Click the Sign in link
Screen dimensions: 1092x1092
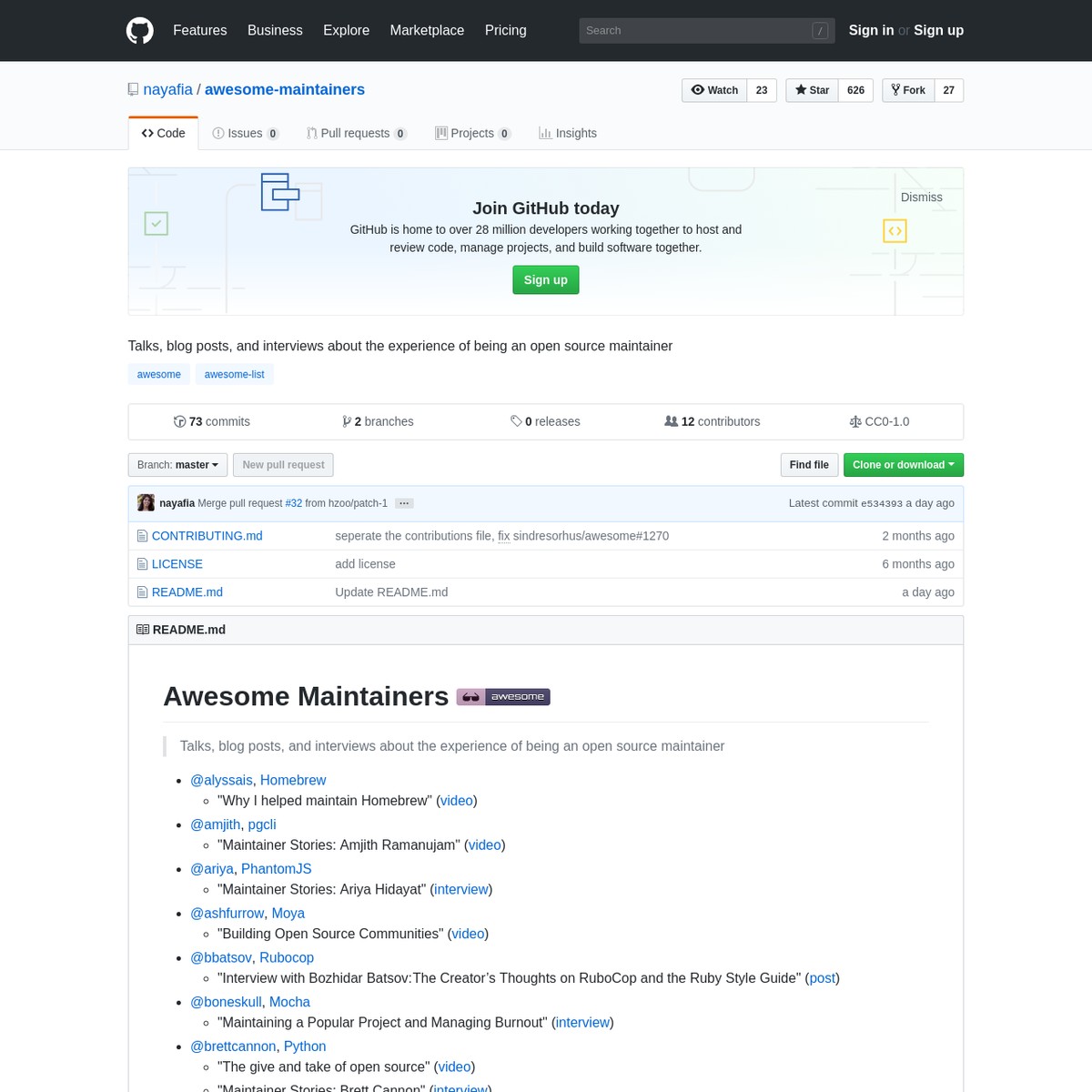(871, 30)
